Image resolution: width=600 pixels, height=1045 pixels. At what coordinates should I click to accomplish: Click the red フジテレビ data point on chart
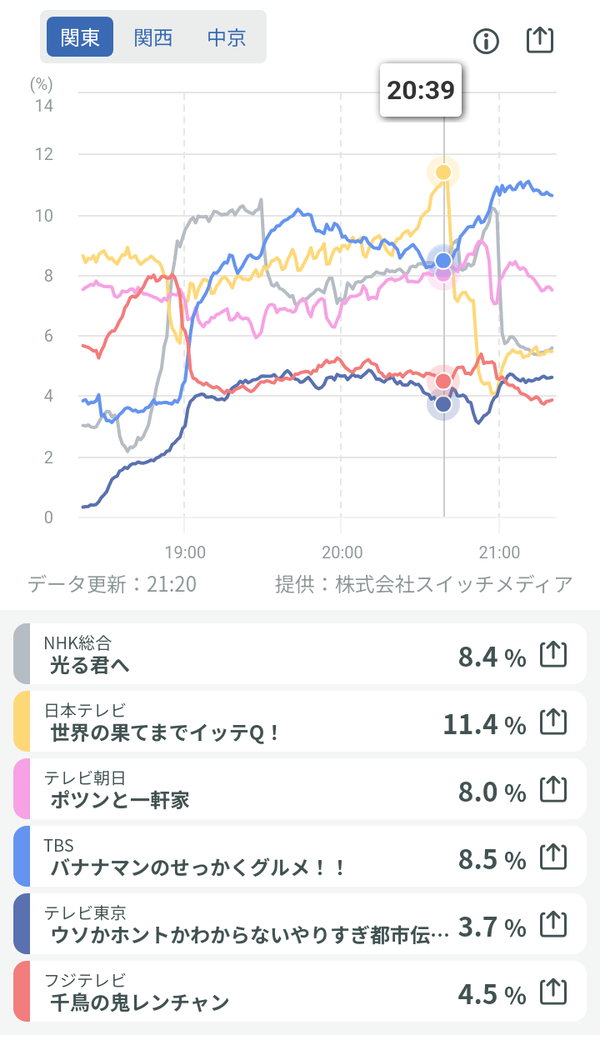[443, 381]
